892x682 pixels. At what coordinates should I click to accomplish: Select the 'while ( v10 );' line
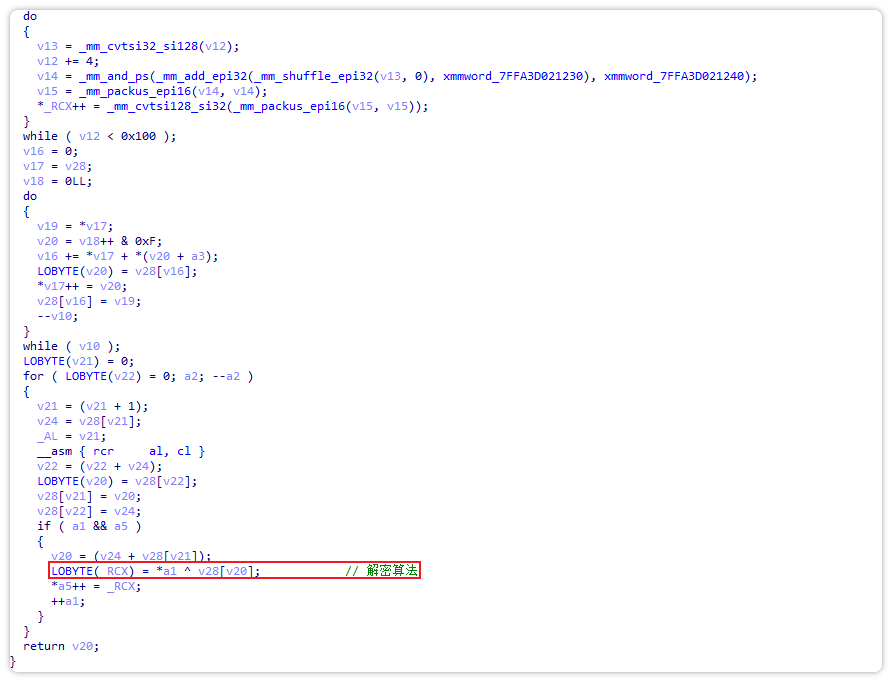(71, 346)
